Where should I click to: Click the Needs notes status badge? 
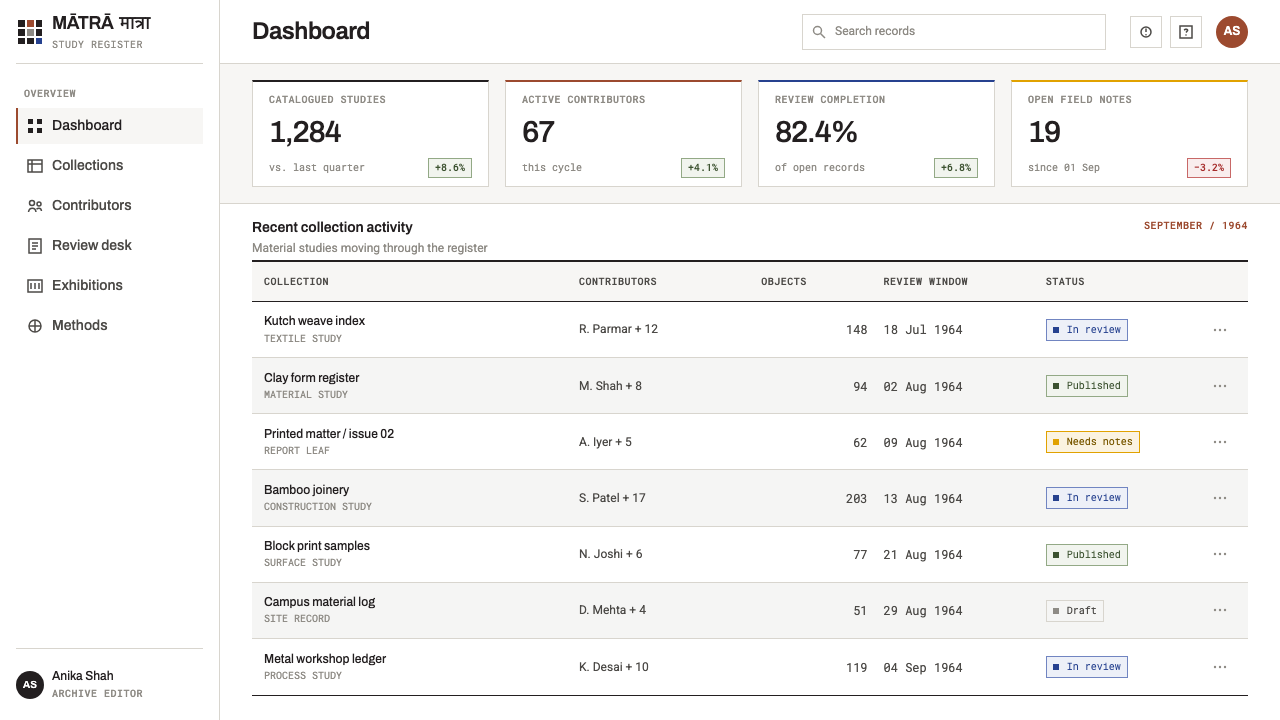point(1092,442)
